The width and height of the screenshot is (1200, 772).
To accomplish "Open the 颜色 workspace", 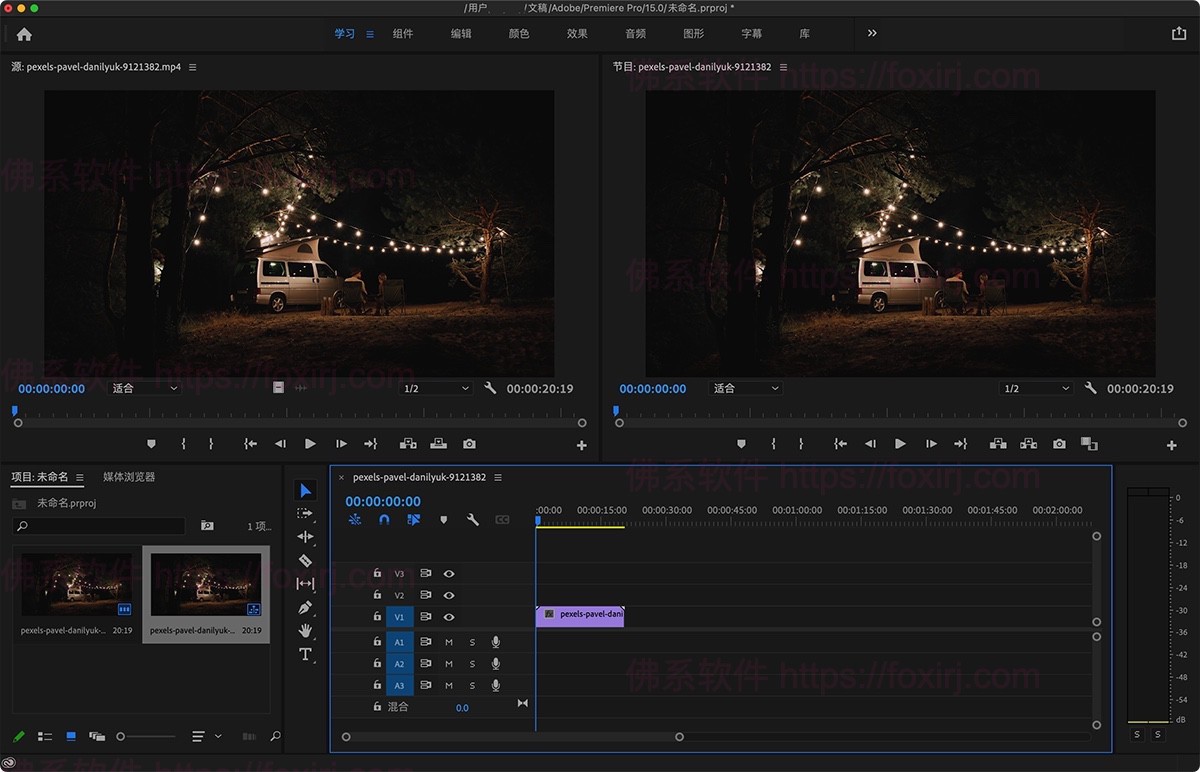I will (x=518, y=33).
